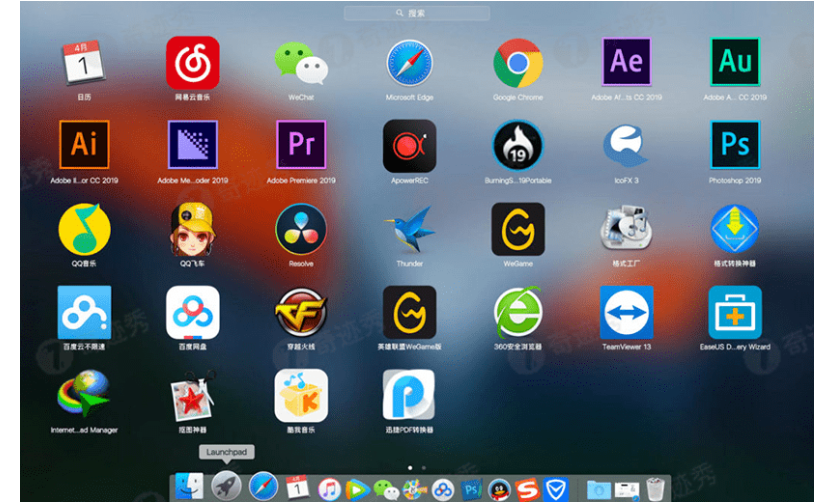Open the ApowerREC recorder app
The image size is (822, 504).
click(x=409, y=146)
